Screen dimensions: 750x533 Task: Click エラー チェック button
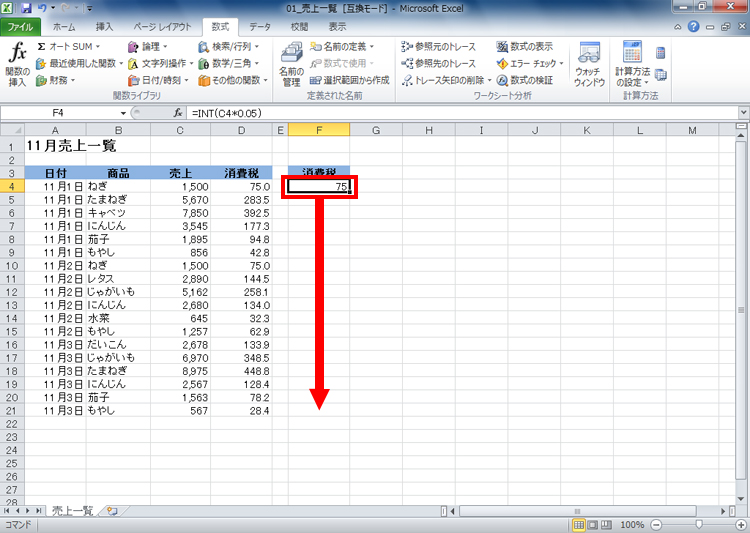[x=530, y=63]
